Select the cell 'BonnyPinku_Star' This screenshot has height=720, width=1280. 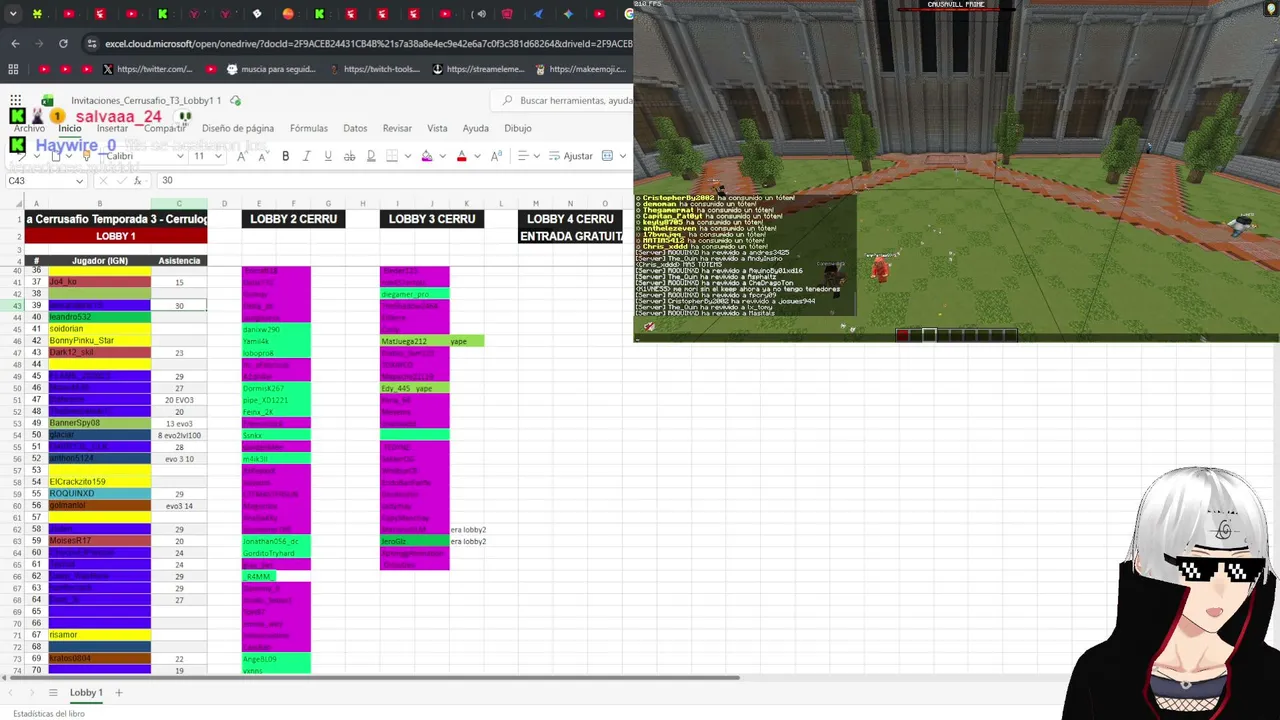tap(99, 341)
